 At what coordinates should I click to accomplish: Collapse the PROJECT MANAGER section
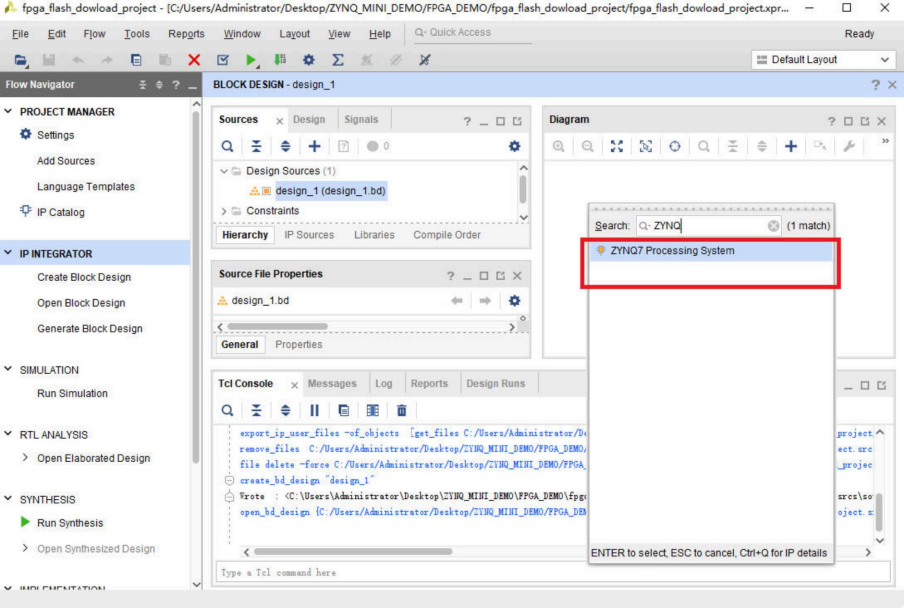click(9, 112)
